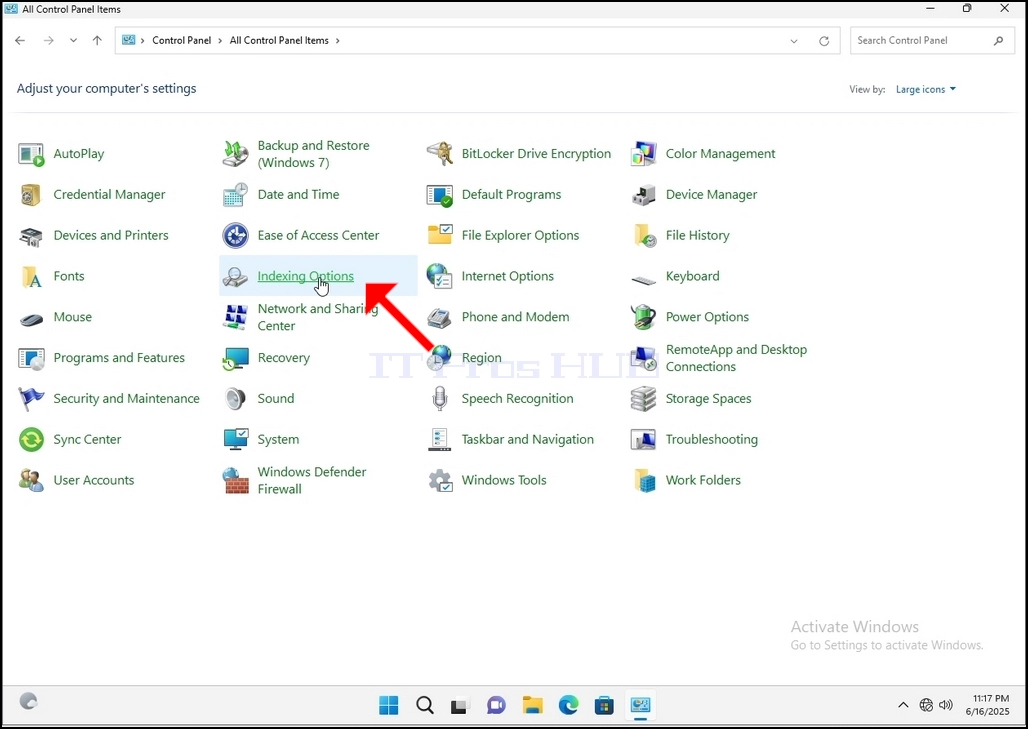
Task: Open the Power Options battery icon
Action: (x=644, y=317)
